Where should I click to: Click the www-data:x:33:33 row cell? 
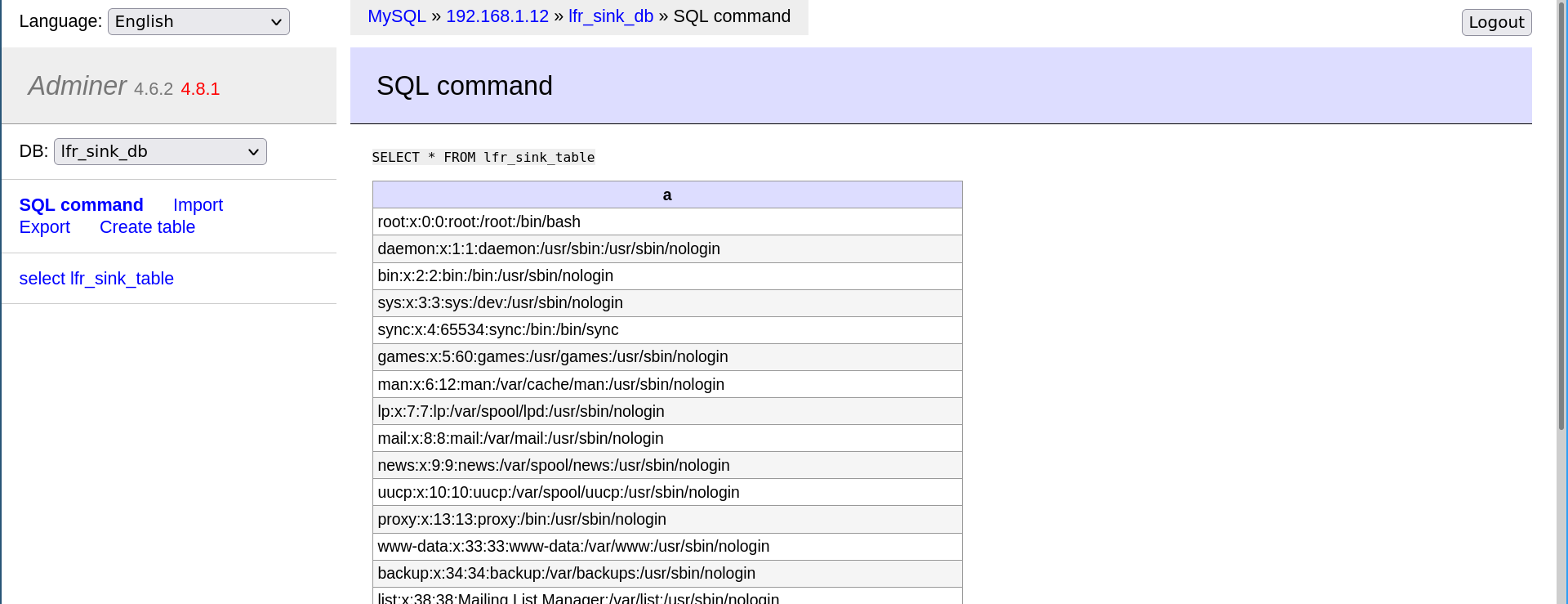[667, 546]
